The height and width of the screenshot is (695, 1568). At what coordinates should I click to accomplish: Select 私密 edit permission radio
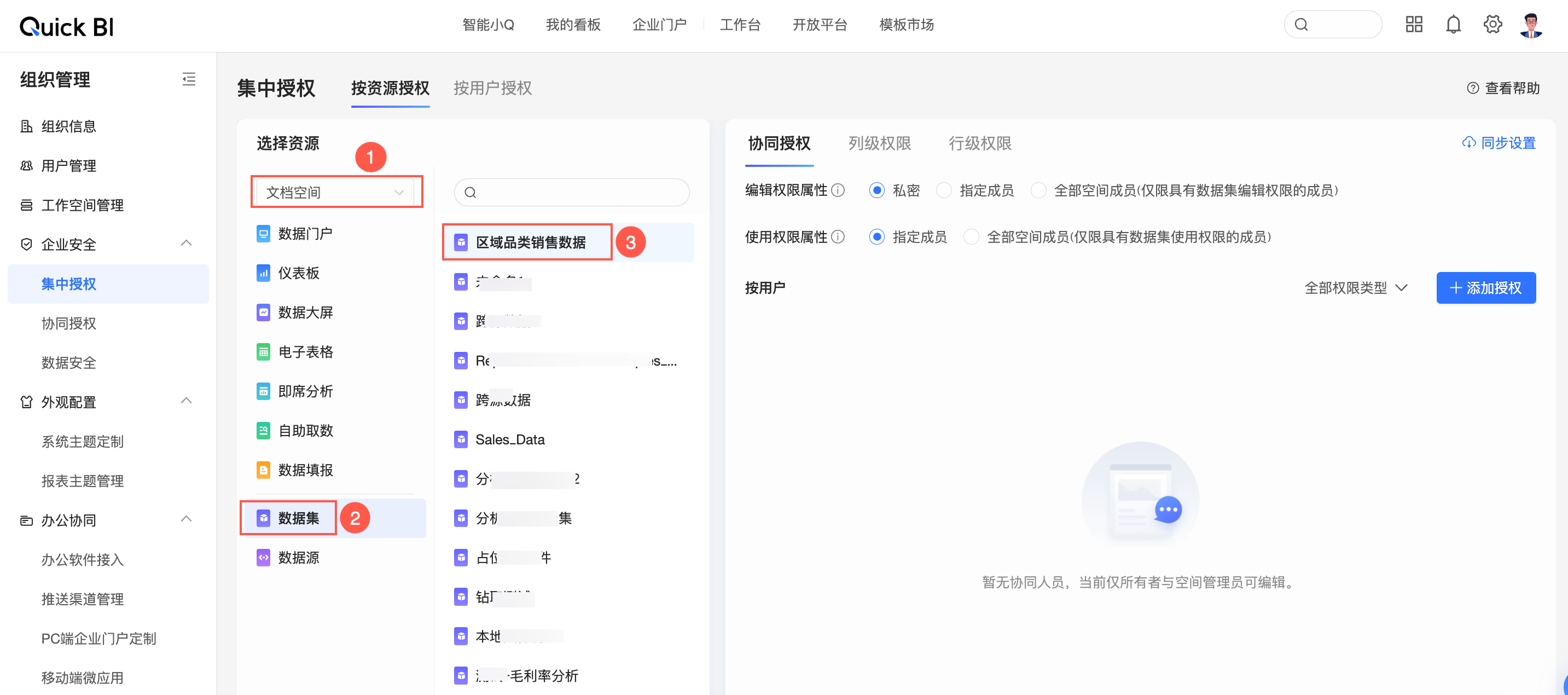(x=876, y=190)
